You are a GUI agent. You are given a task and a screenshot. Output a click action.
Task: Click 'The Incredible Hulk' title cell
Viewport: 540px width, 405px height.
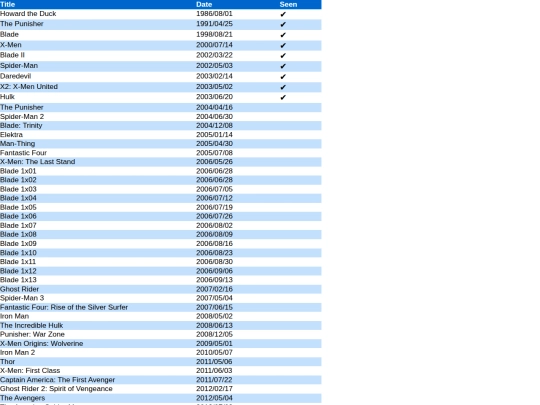[x=31, y=325]
